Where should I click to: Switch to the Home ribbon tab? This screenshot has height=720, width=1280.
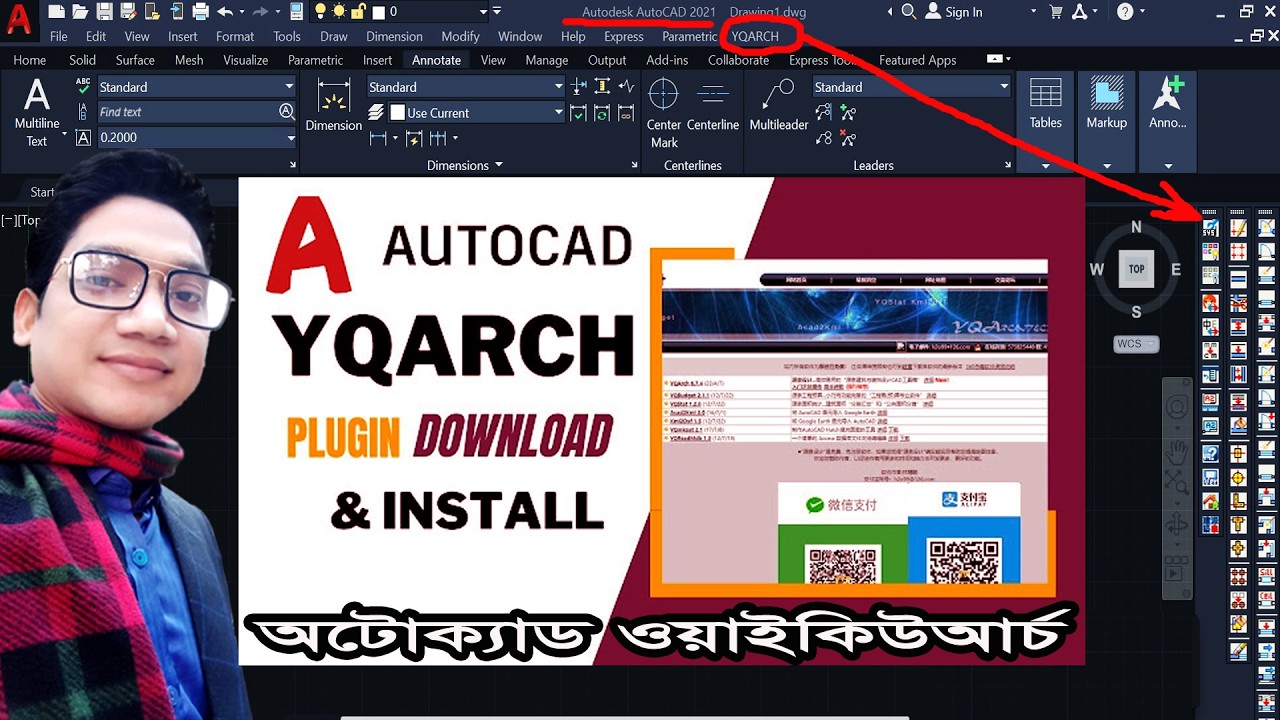point(29,60)
